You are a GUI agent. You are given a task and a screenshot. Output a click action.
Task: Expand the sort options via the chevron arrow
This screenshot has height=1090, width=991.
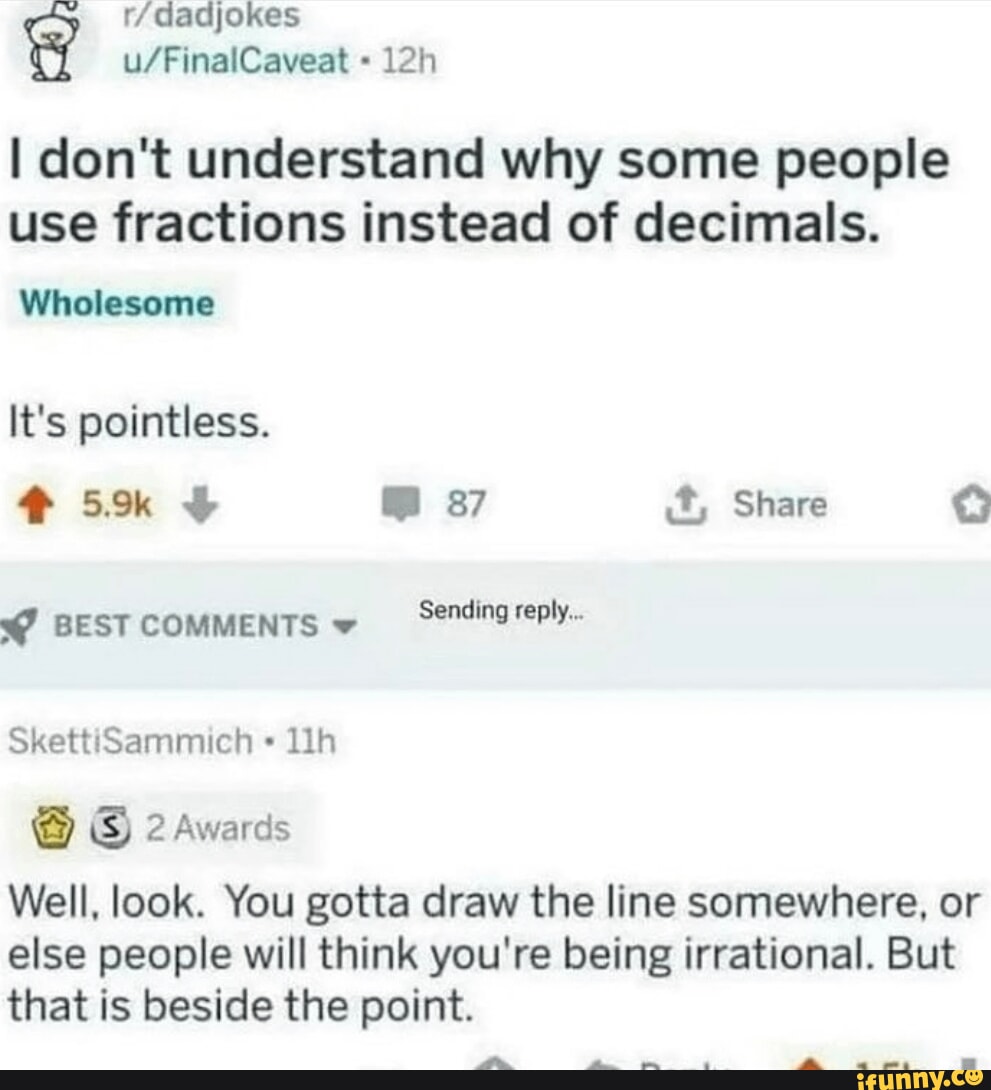343,625
